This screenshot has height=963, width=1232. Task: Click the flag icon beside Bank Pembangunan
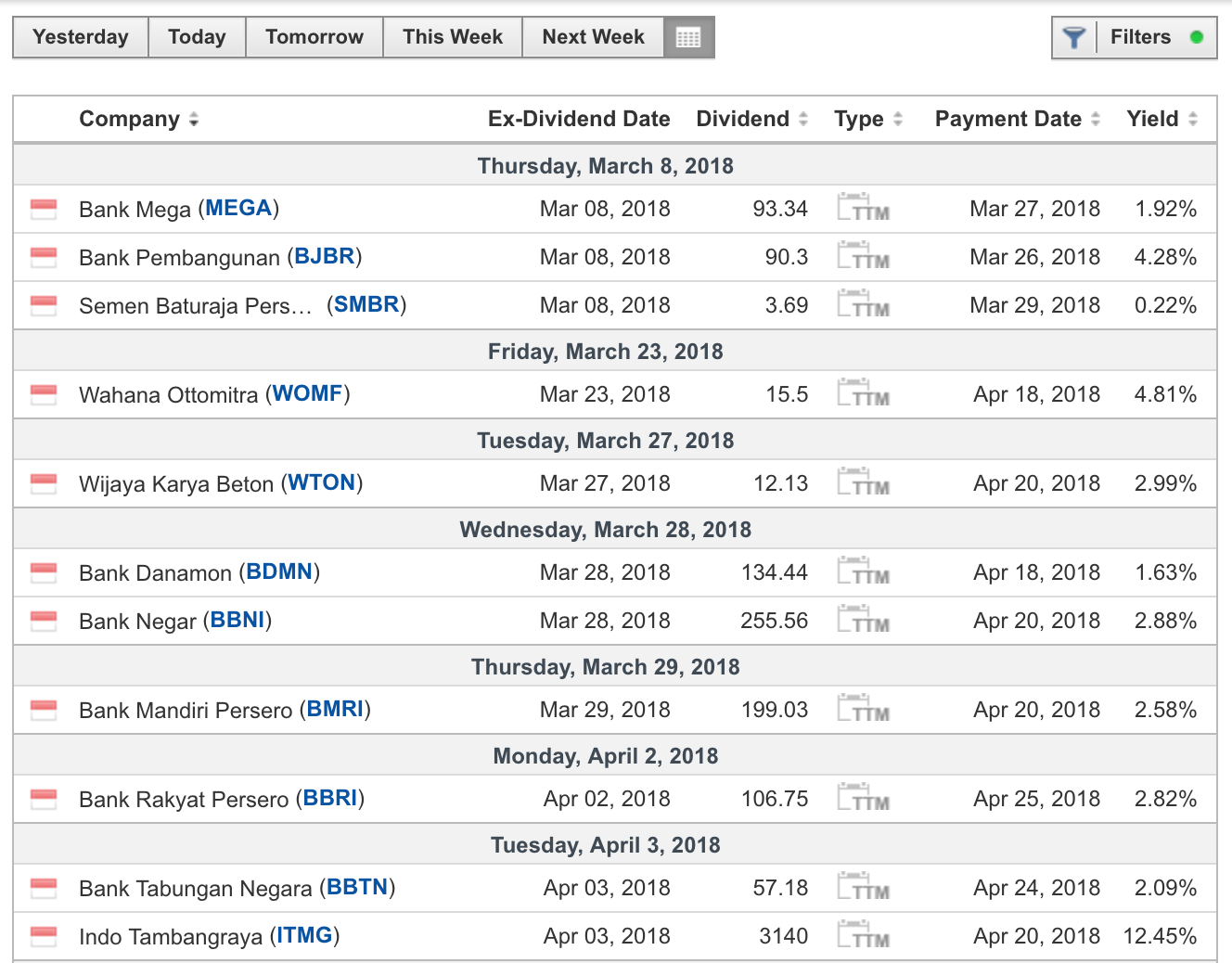pyautogui.click(x=44, y=257)
